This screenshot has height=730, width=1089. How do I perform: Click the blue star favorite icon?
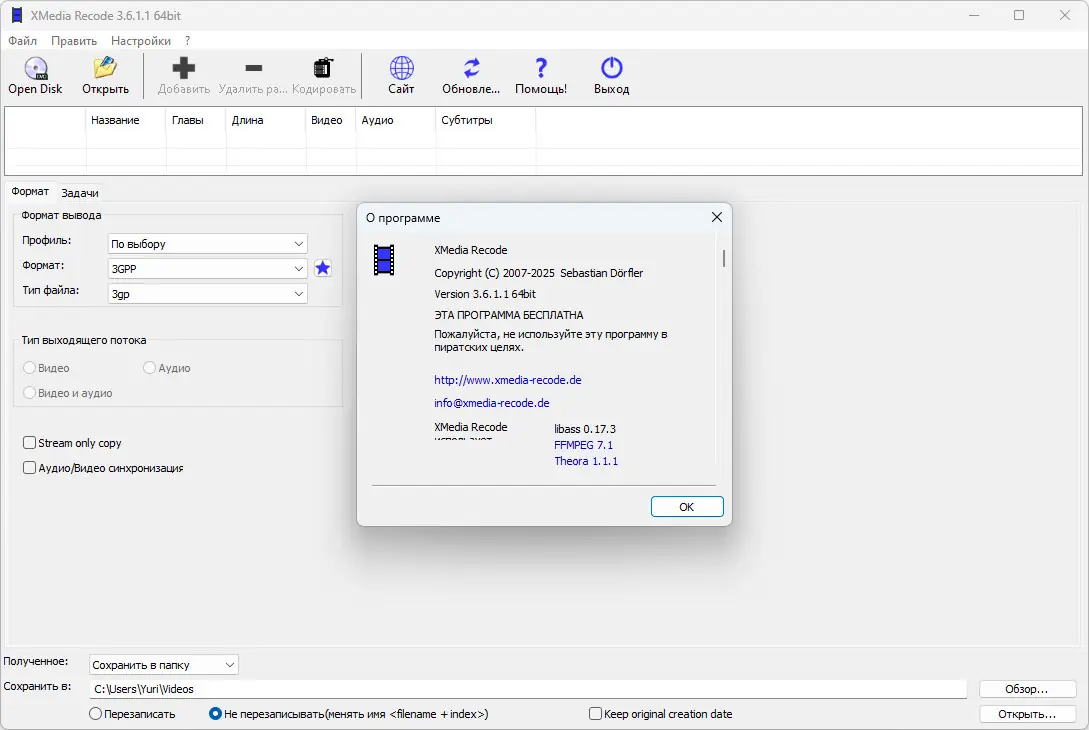(x=323, y=268)
